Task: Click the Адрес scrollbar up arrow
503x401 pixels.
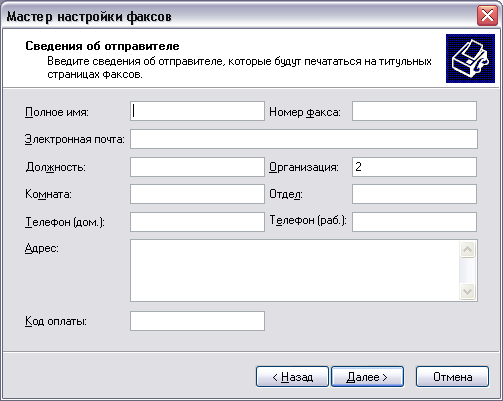Action: pyautogui.click(x=467, y=249)
